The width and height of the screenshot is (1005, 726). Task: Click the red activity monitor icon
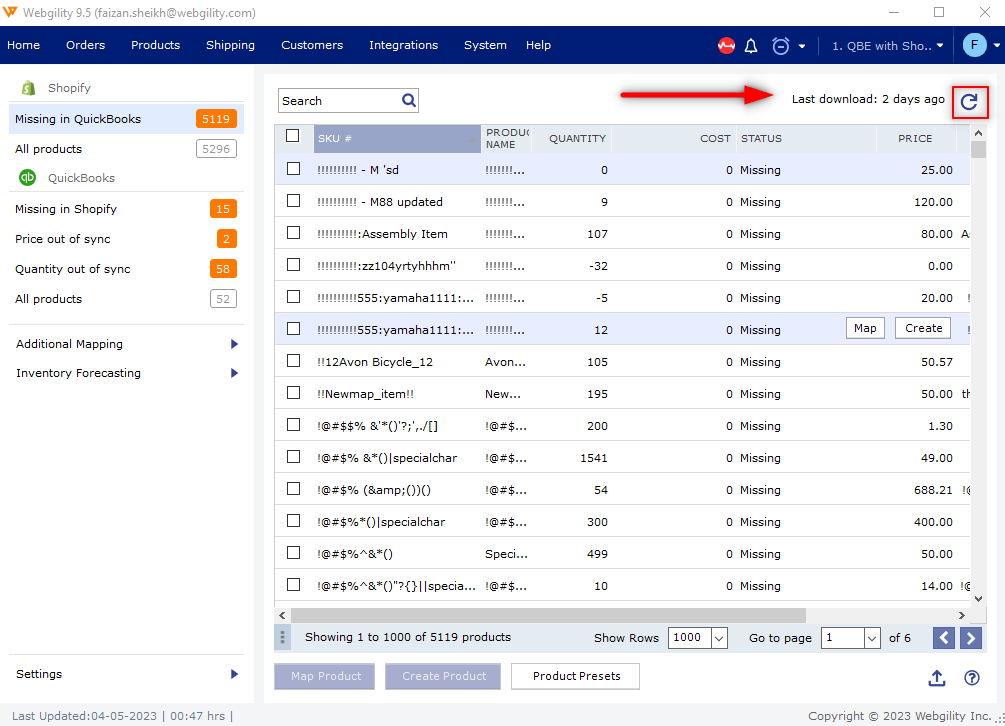pos(726,45)
